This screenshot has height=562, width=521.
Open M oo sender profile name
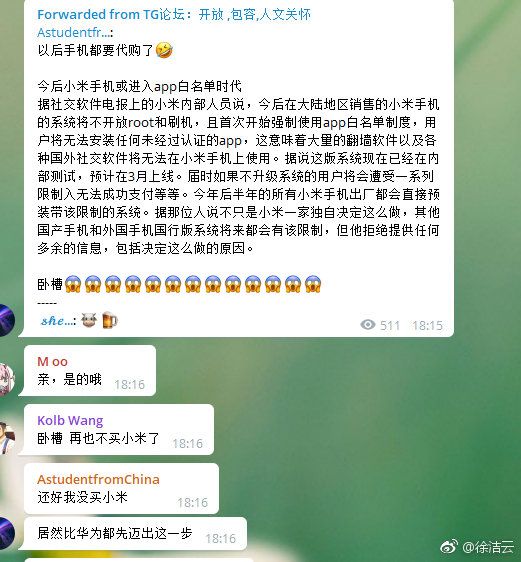tap(52, 361)
